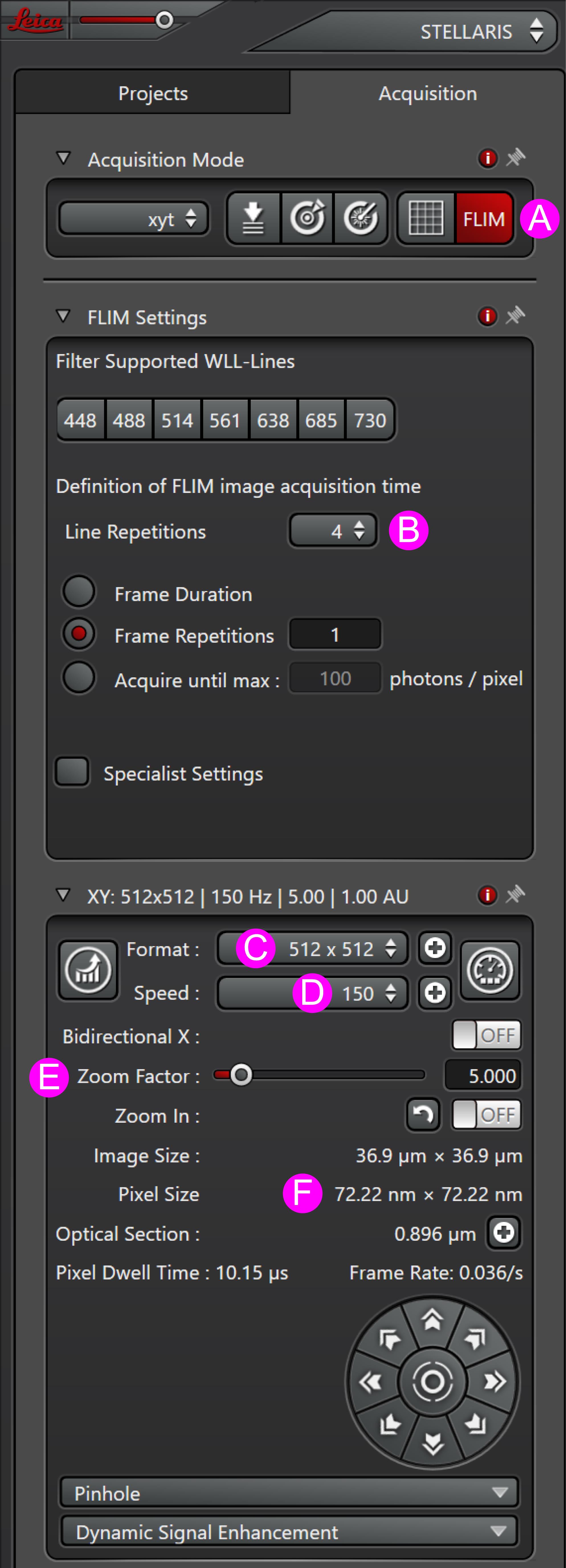
Task: Reset Zoom In with the undo arrow
Action: 423,1114
